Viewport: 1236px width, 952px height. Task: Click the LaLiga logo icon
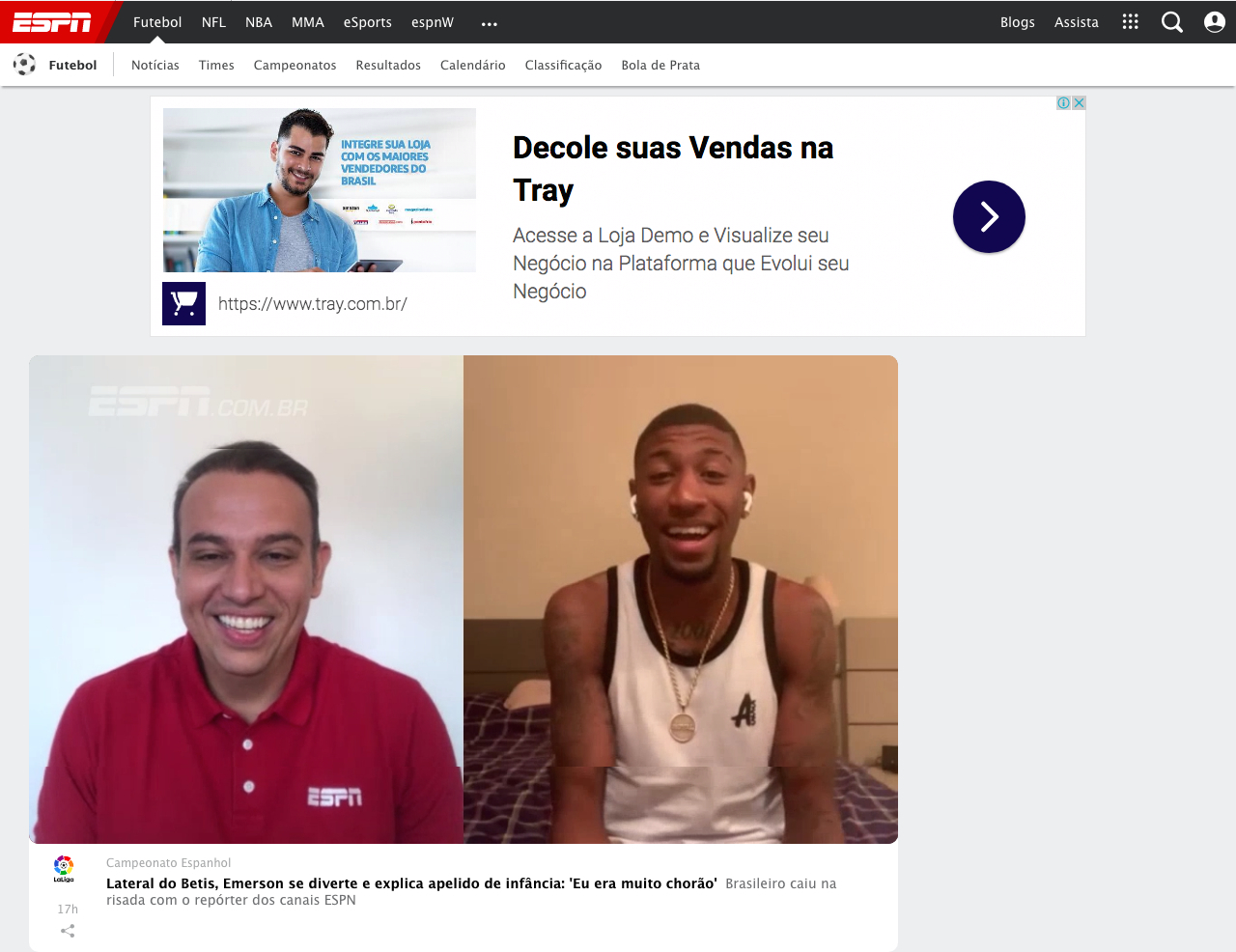64,868
